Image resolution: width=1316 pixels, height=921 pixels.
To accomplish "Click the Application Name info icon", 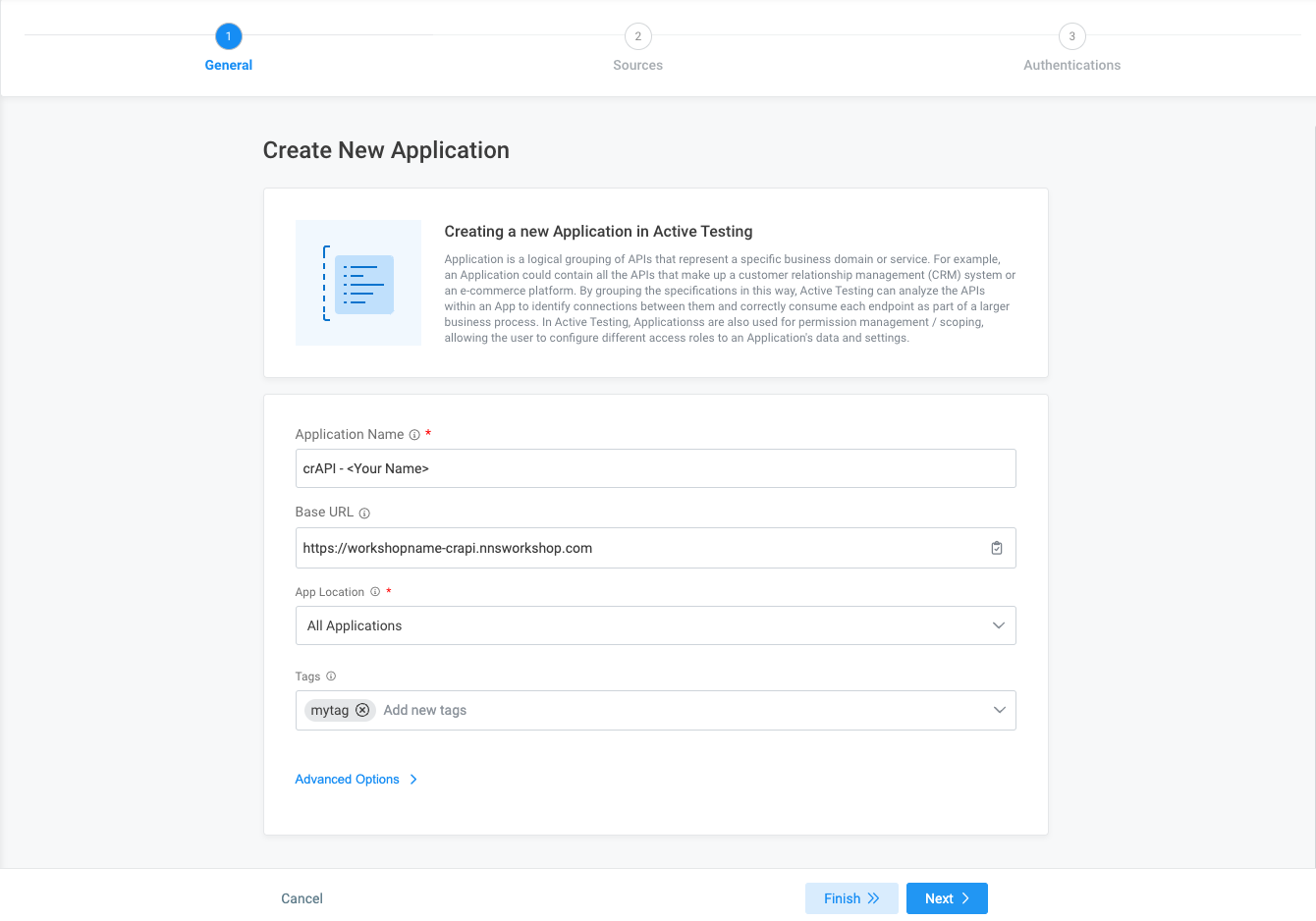I will coord(414,435).
